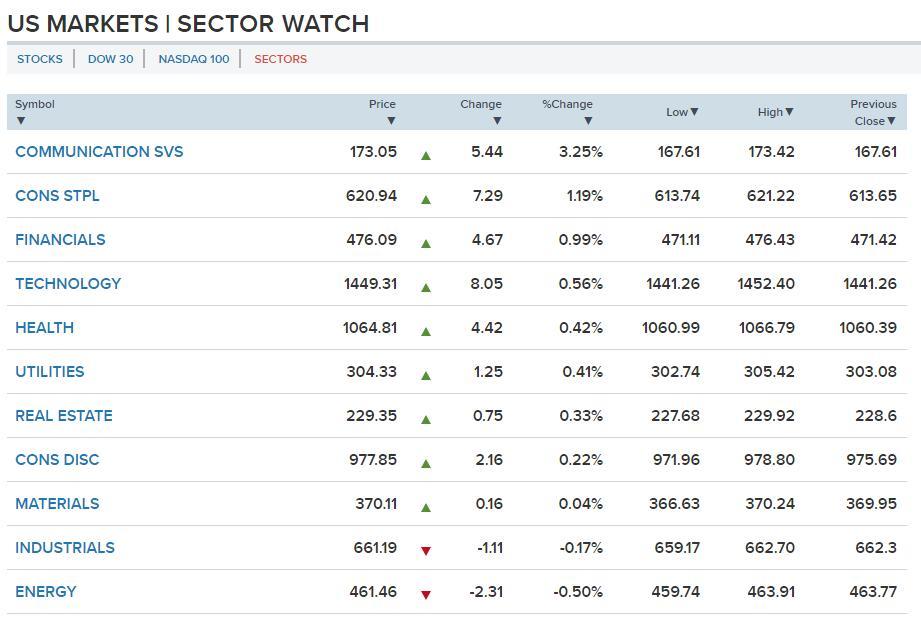Image resolution: width=921 pixels, height=626 pixels.
Task: Click the red down arrow for Industrials
Action: [x=426, y=550]
